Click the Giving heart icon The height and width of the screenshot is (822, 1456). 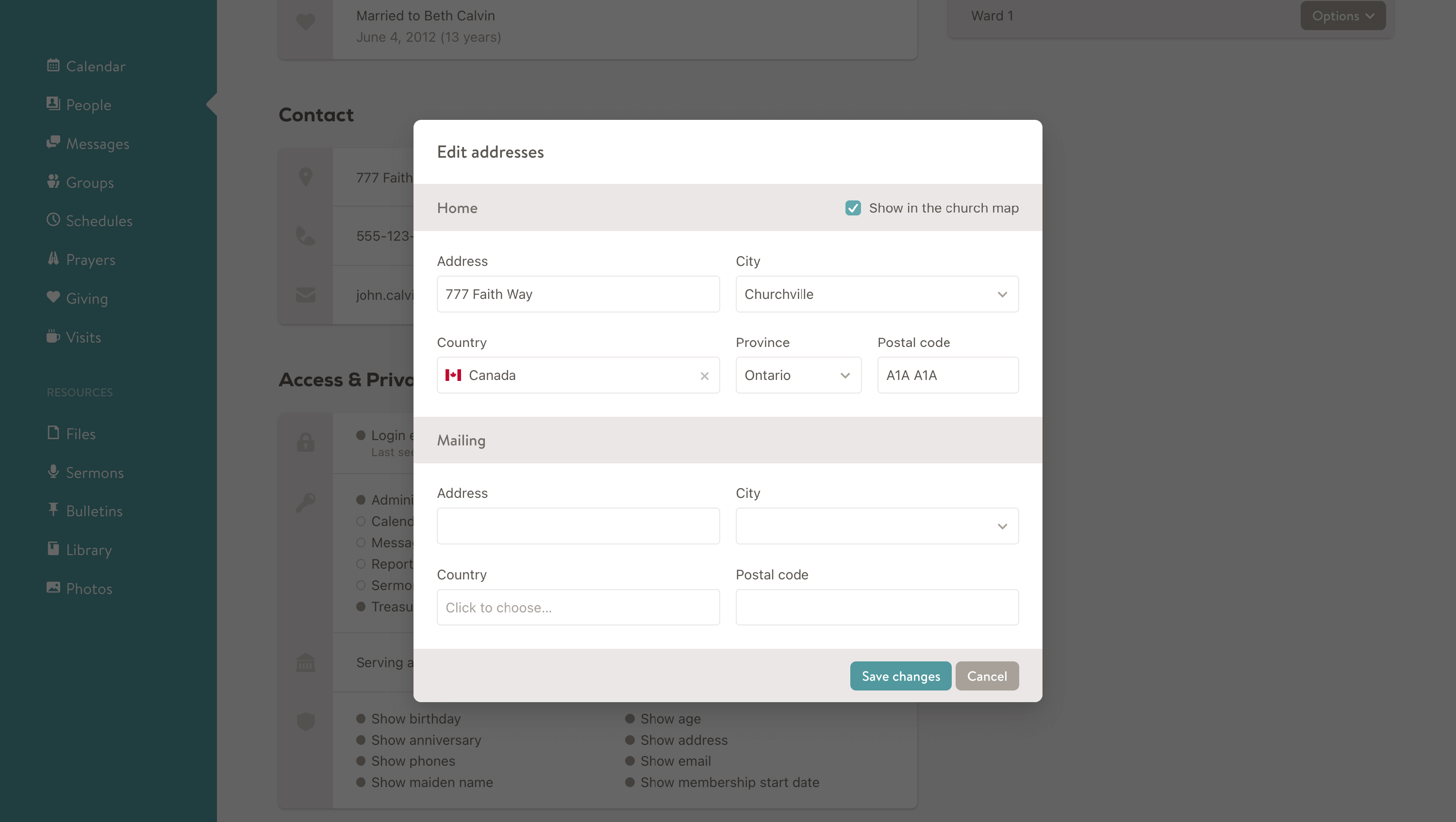coord(53,297)
